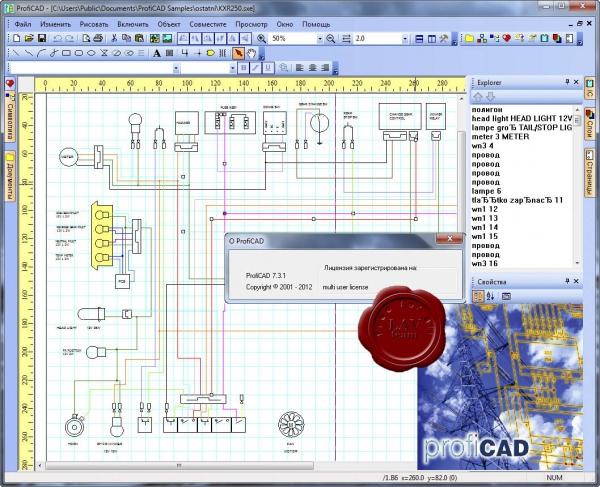Open print preview from the toolbar

coord(86,38)
